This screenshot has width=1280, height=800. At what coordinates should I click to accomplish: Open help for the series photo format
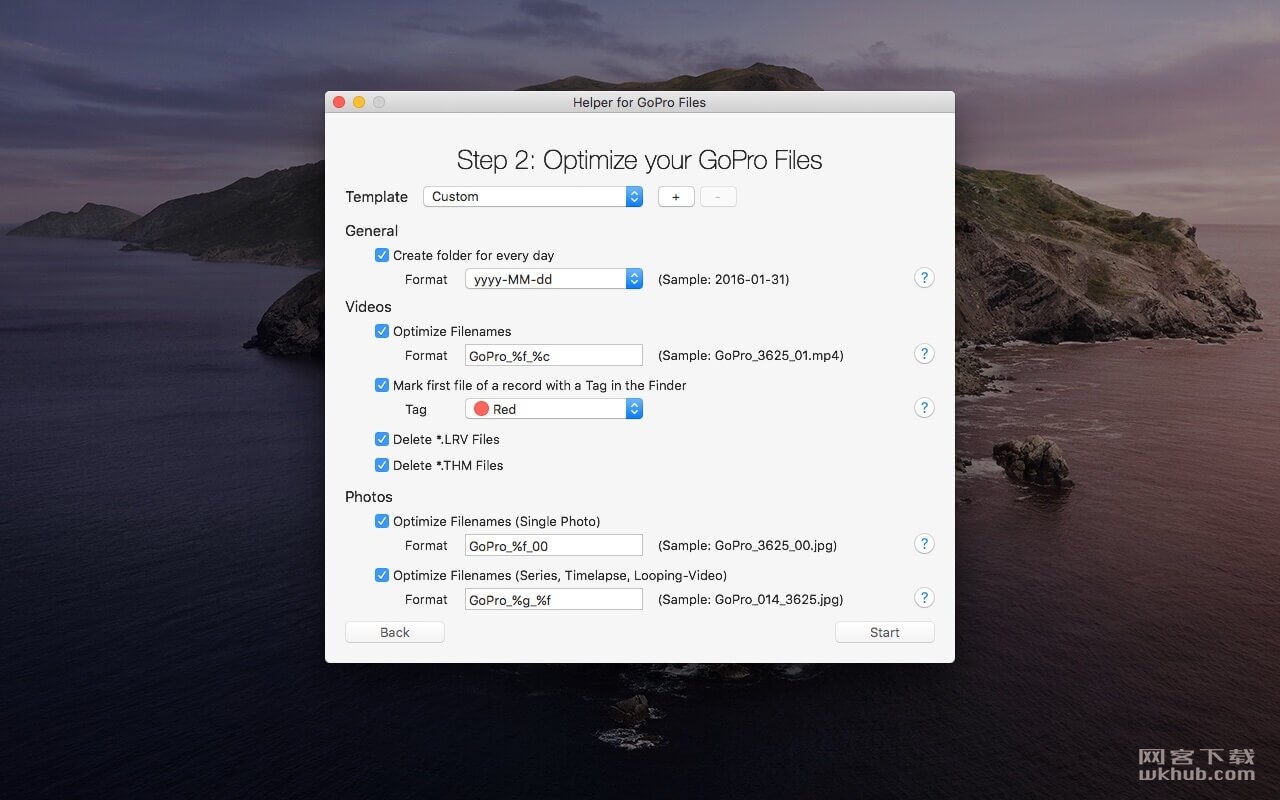[x=924, y=598]
